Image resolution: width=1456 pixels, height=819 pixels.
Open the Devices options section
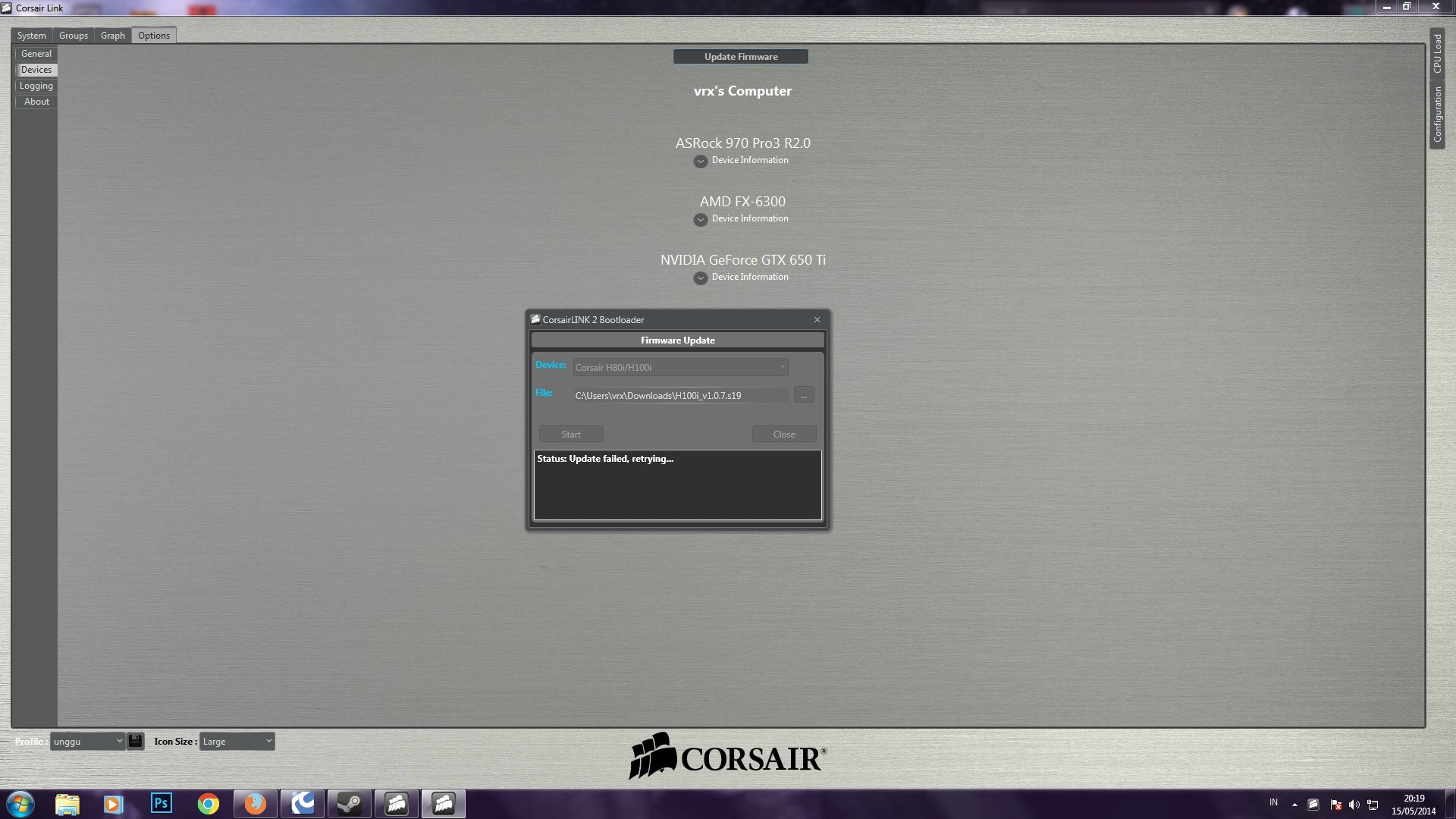(x=36, y=70)
